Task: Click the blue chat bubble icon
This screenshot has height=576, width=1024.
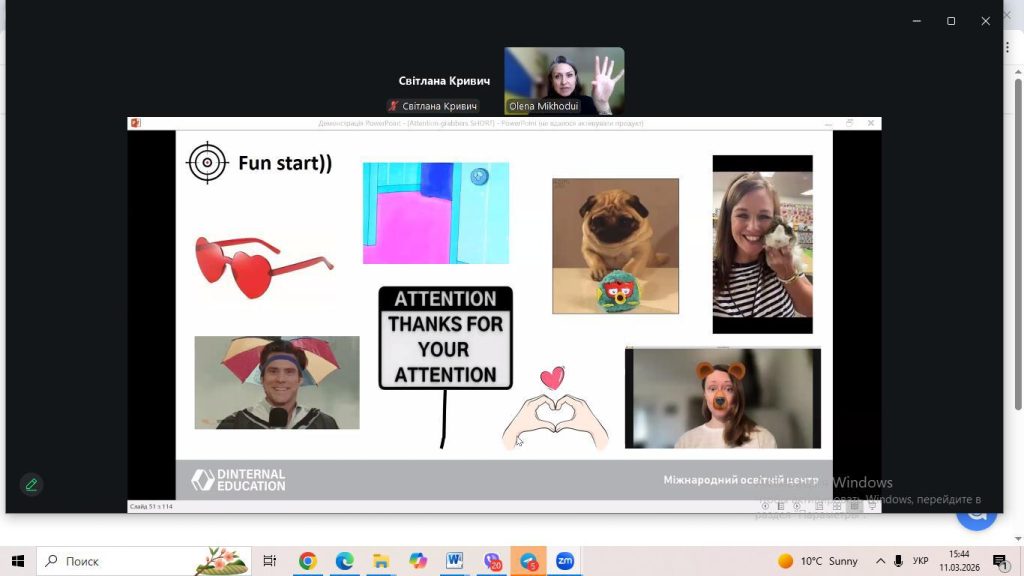Action: click(975, 514)
